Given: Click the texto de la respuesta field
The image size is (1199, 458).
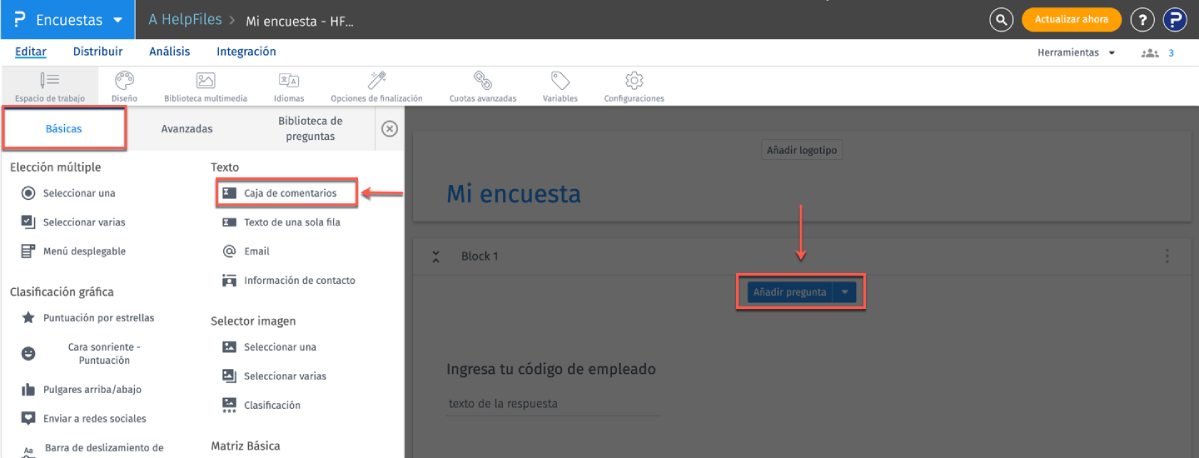Looking at the screenshot, I should [x=553, y=404].
